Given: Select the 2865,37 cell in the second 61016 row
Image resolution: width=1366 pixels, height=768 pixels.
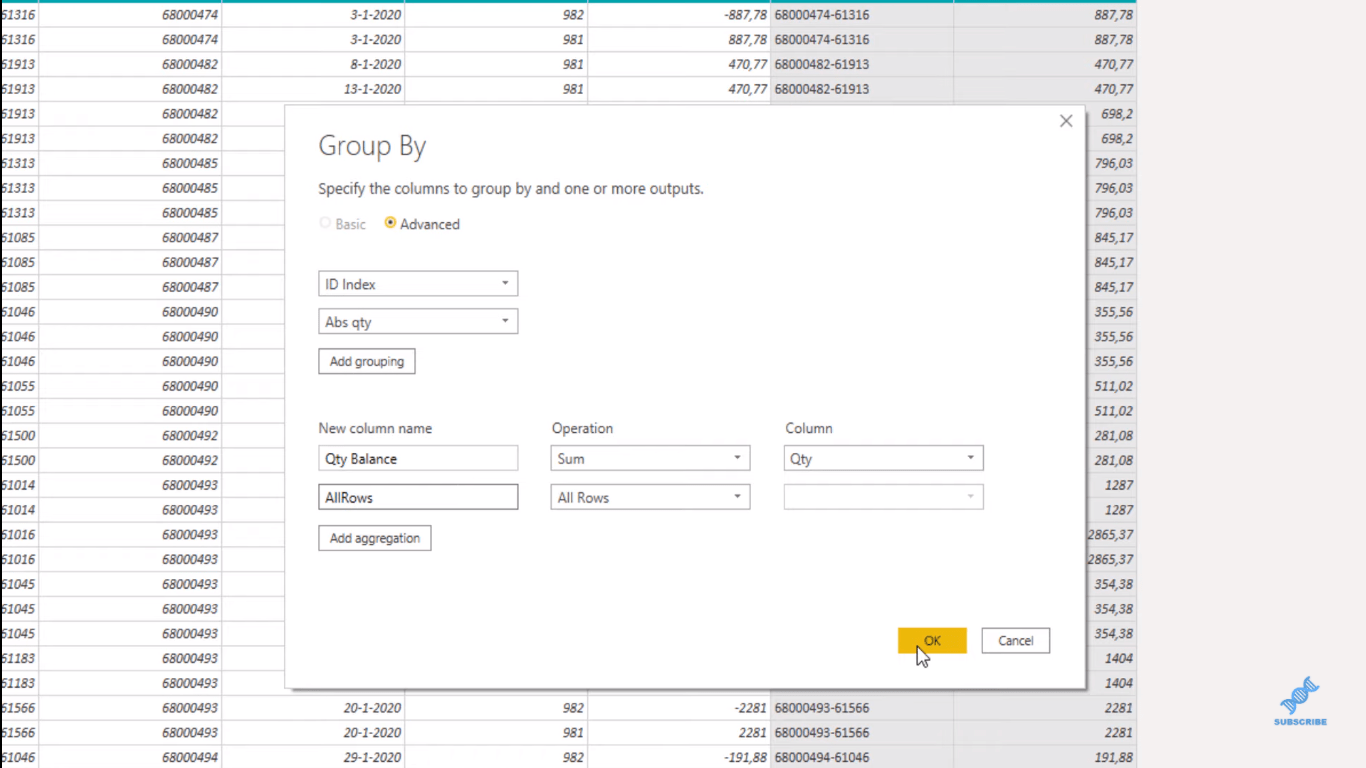Looking at the screenshot, I should tap(1111, 559).
